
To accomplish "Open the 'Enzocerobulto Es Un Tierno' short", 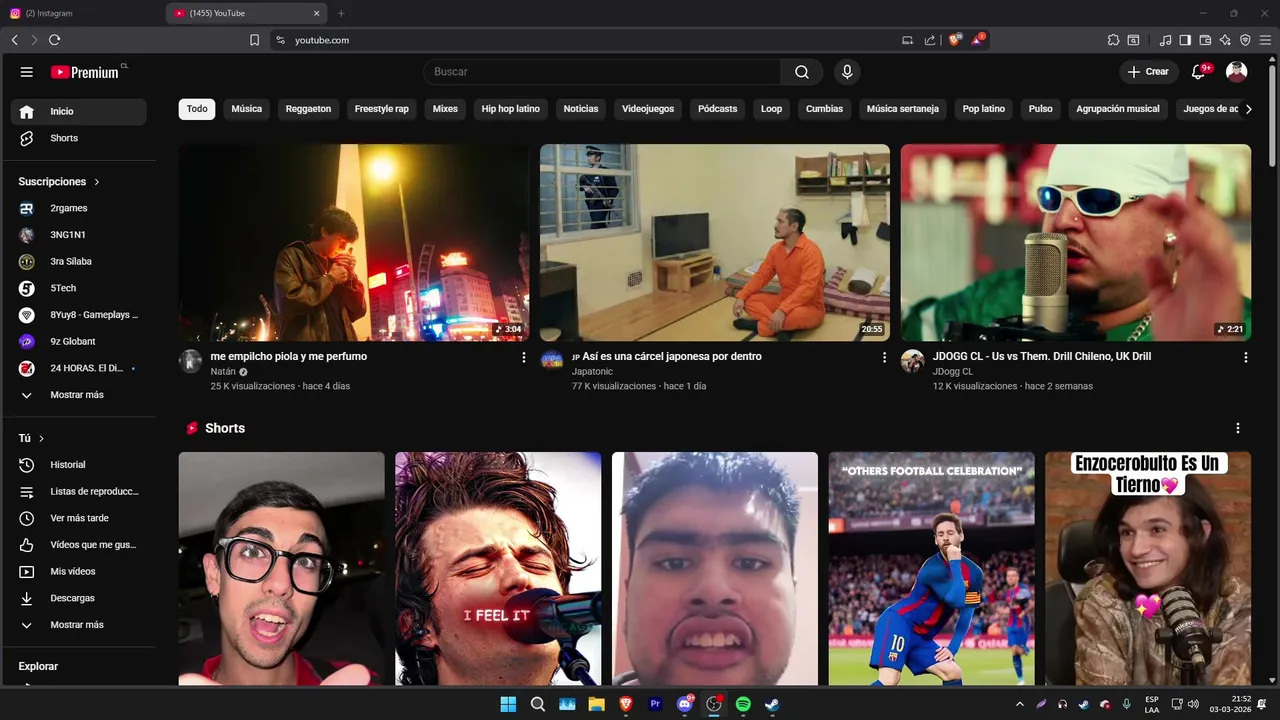I will (x=1148, y=568).
